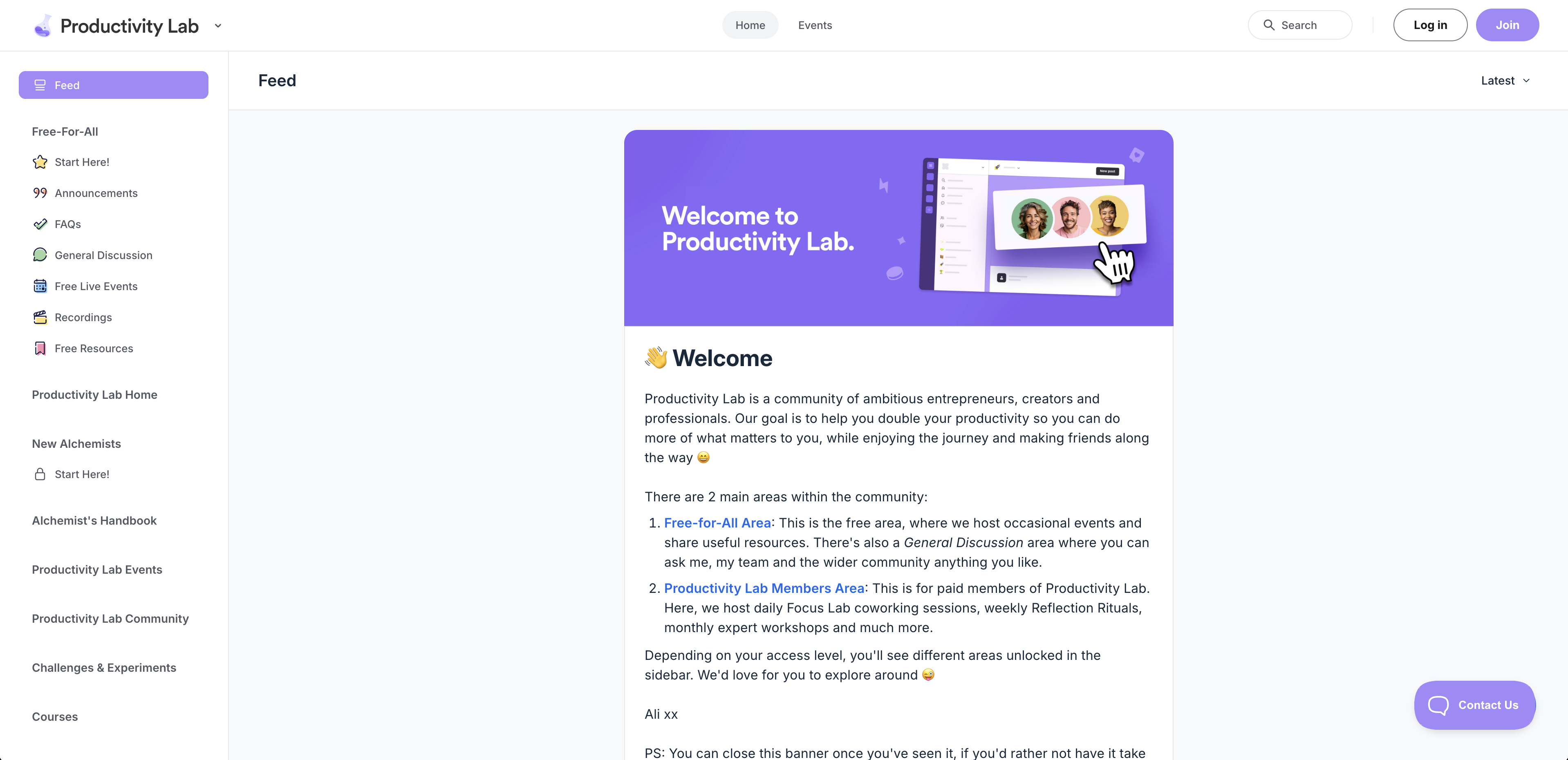The image size is (1568, 760).
Task: Expand the Latest feed dropdown
Action: coord(1506,80)
